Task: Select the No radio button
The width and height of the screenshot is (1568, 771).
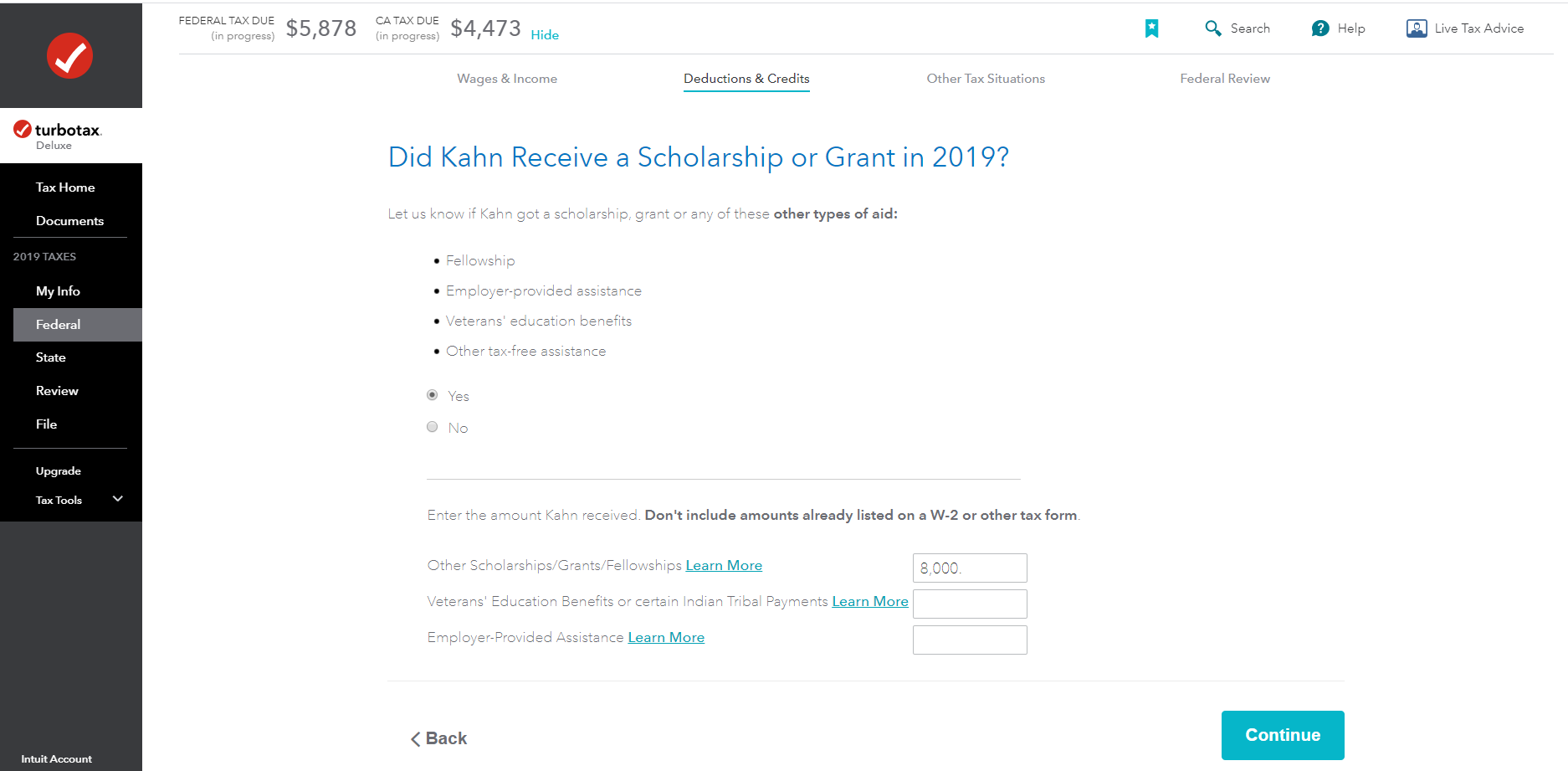Action: pos(433,427)
